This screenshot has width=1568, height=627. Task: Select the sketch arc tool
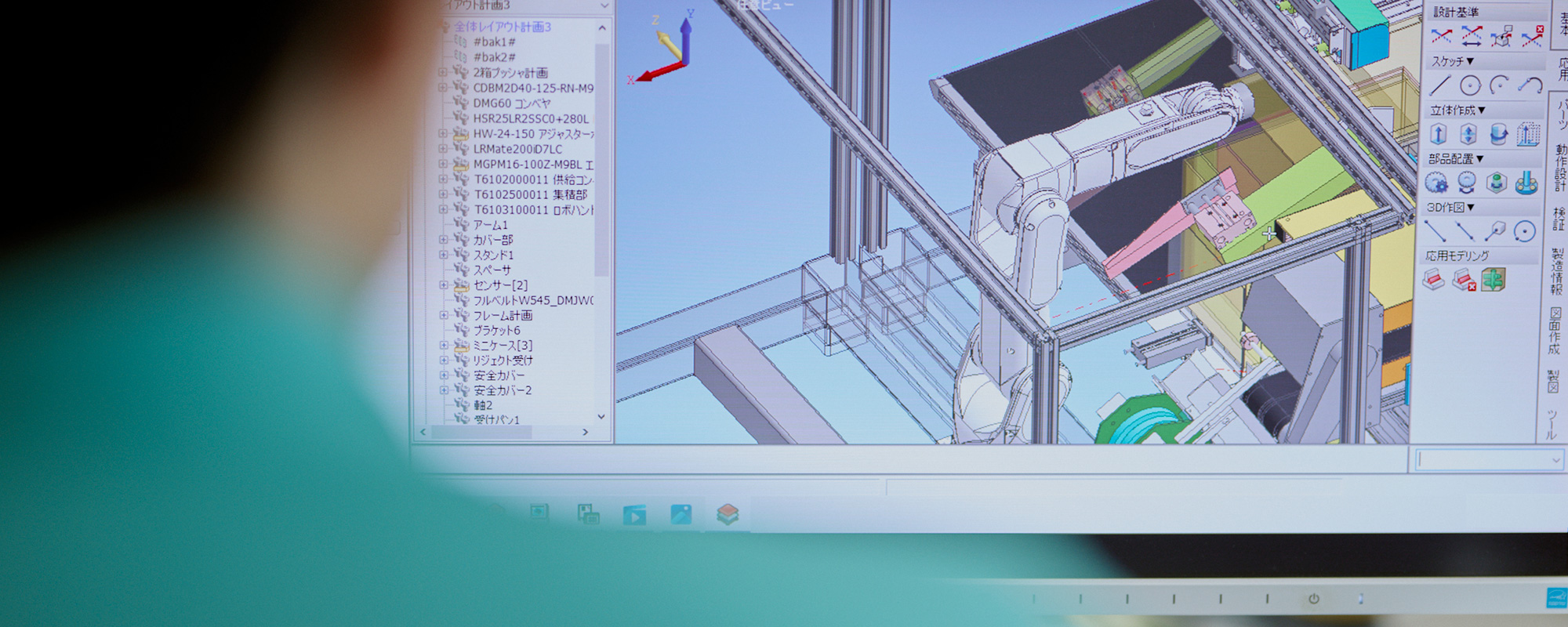1500,85
